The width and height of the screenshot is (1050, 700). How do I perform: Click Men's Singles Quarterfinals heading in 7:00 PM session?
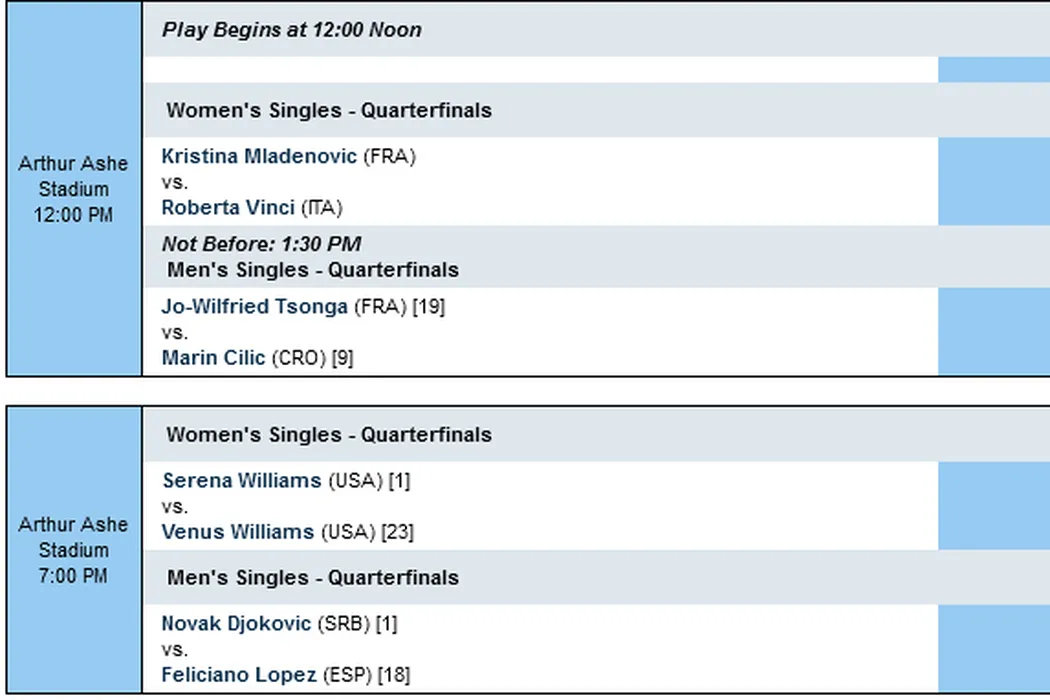click(313, 578)
